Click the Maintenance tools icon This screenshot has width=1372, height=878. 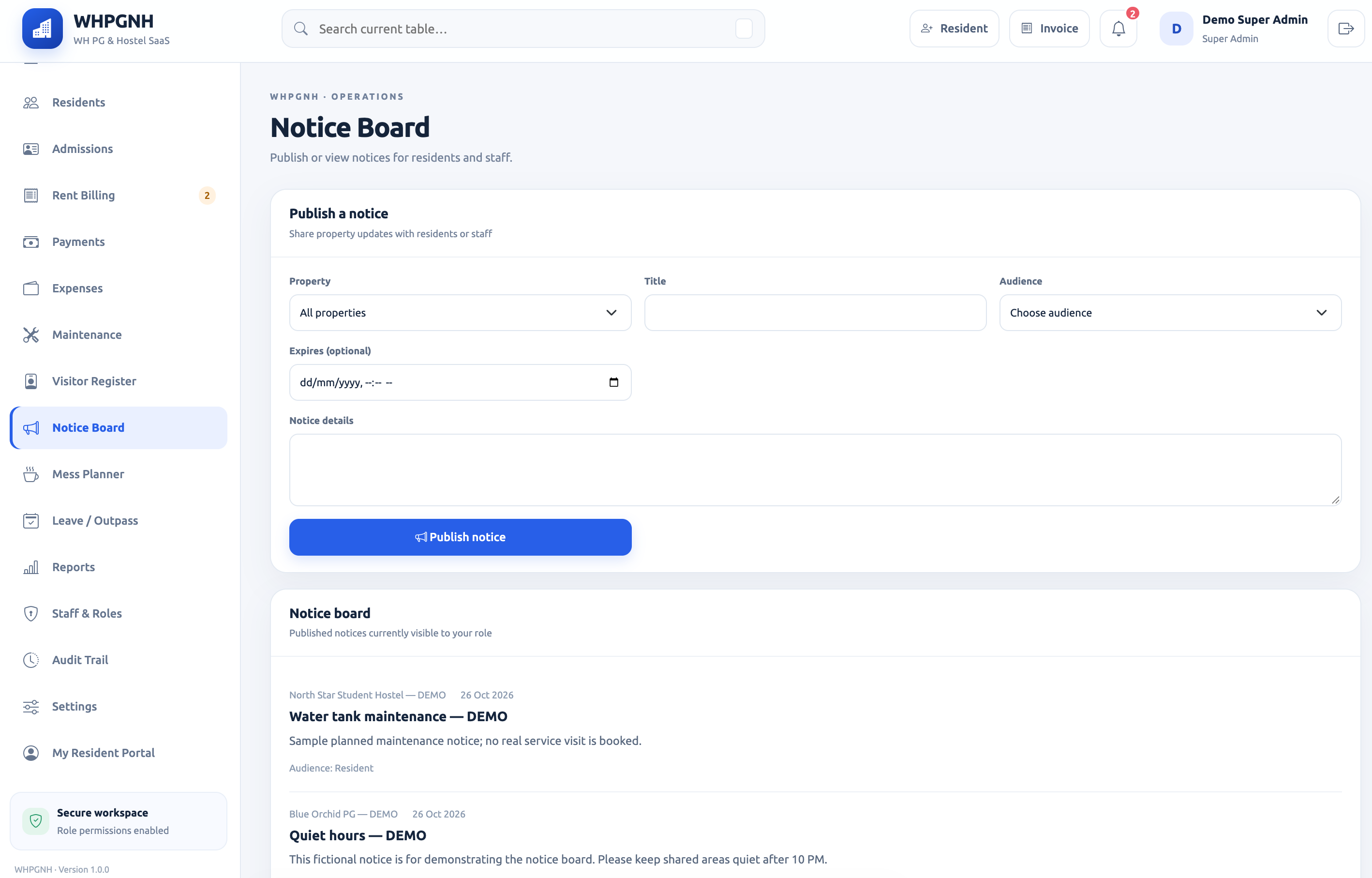[x=31, y=334]
